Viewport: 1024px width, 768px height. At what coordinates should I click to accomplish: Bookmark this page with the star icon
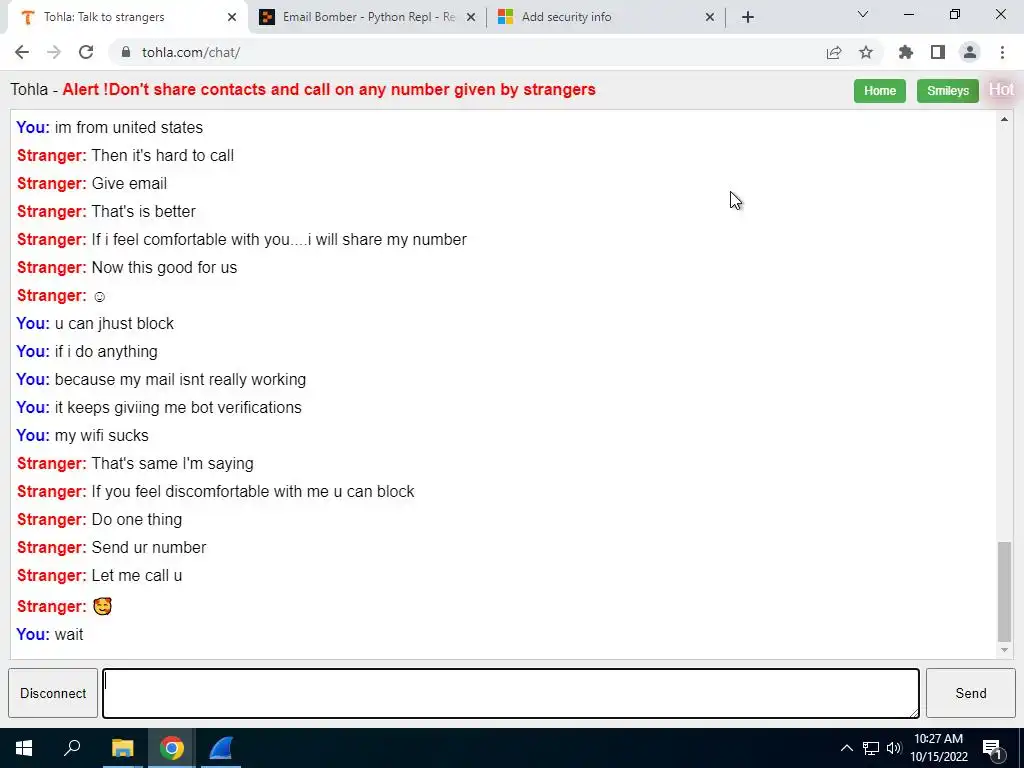866,52
